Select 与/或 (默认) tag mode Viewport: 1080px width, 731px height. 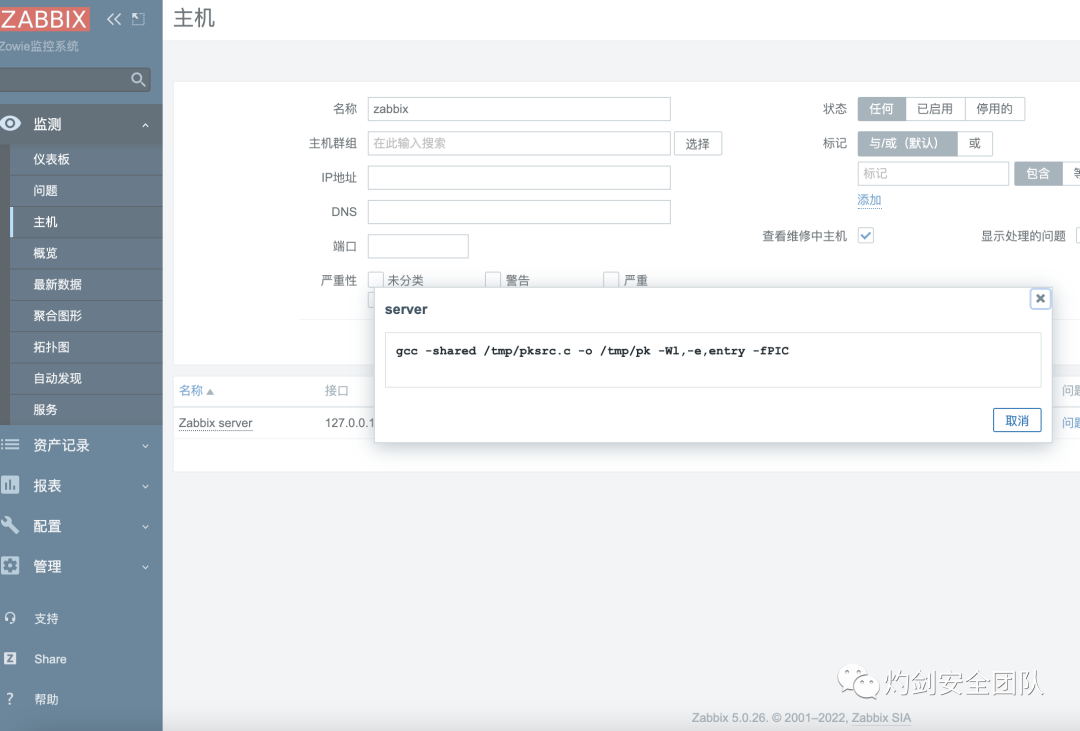click(907, 143)
